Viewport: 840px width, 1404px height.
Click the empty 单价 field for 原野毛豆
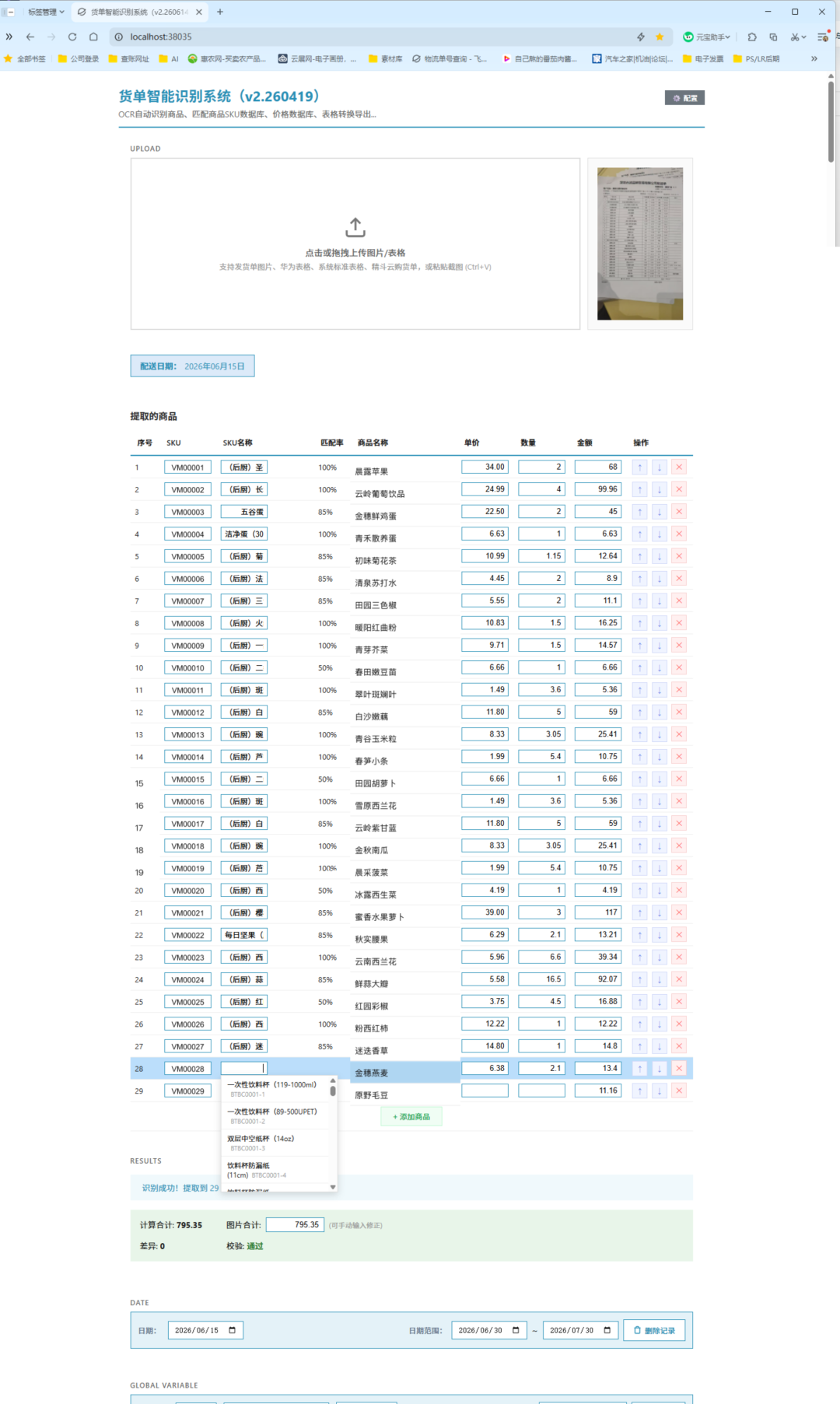485,1091
